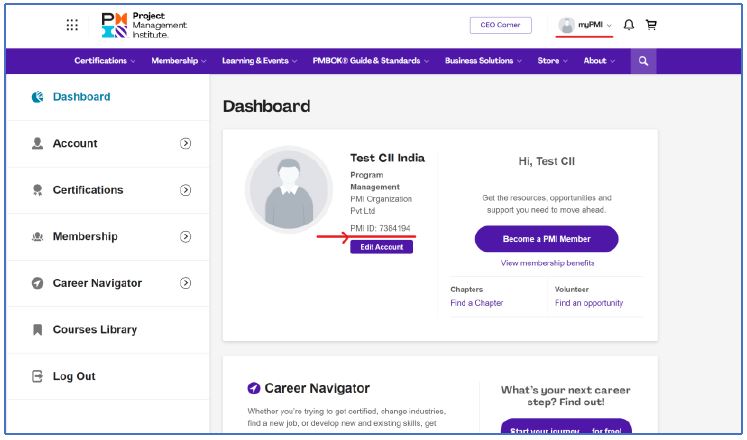
Task: Select Certifications in the sidebar
Action: (x=108, y=190)
